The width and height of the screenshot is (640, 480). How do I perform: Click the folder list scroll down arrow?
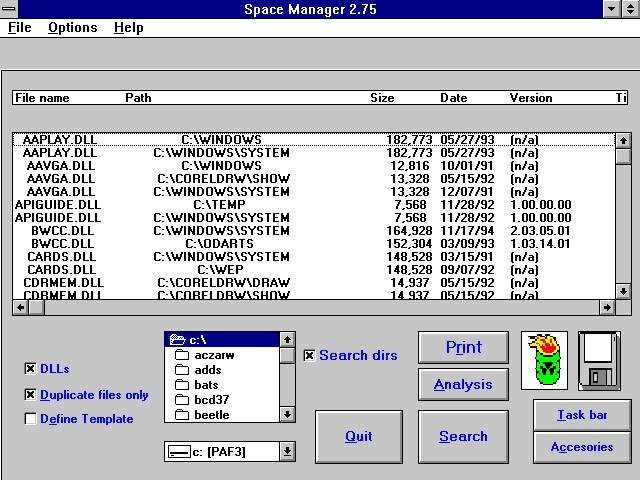pyautogui.click(x=288, y=414)
